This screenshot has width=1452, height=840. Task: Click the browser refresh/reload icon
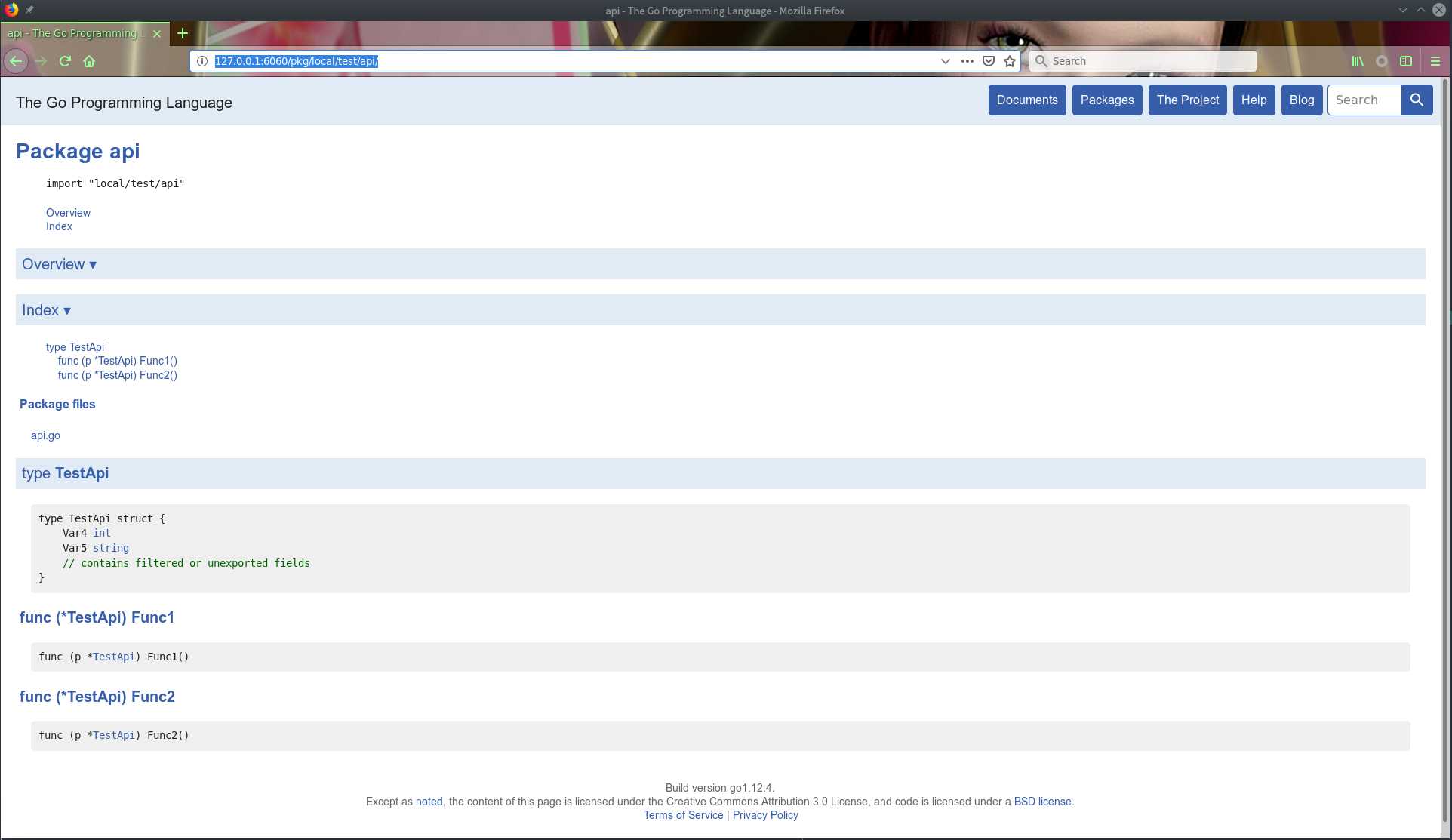tap(64, 61)
